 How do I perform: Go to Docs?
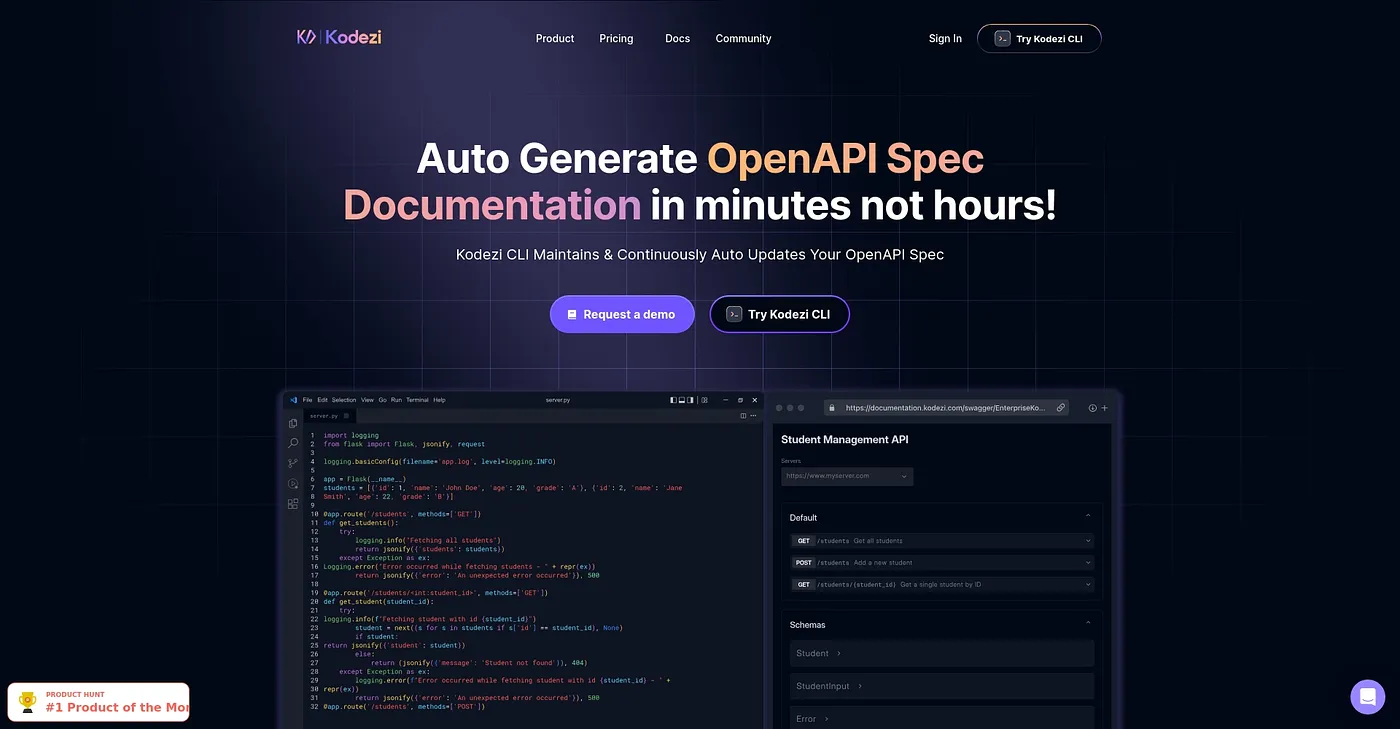point(677,39)
